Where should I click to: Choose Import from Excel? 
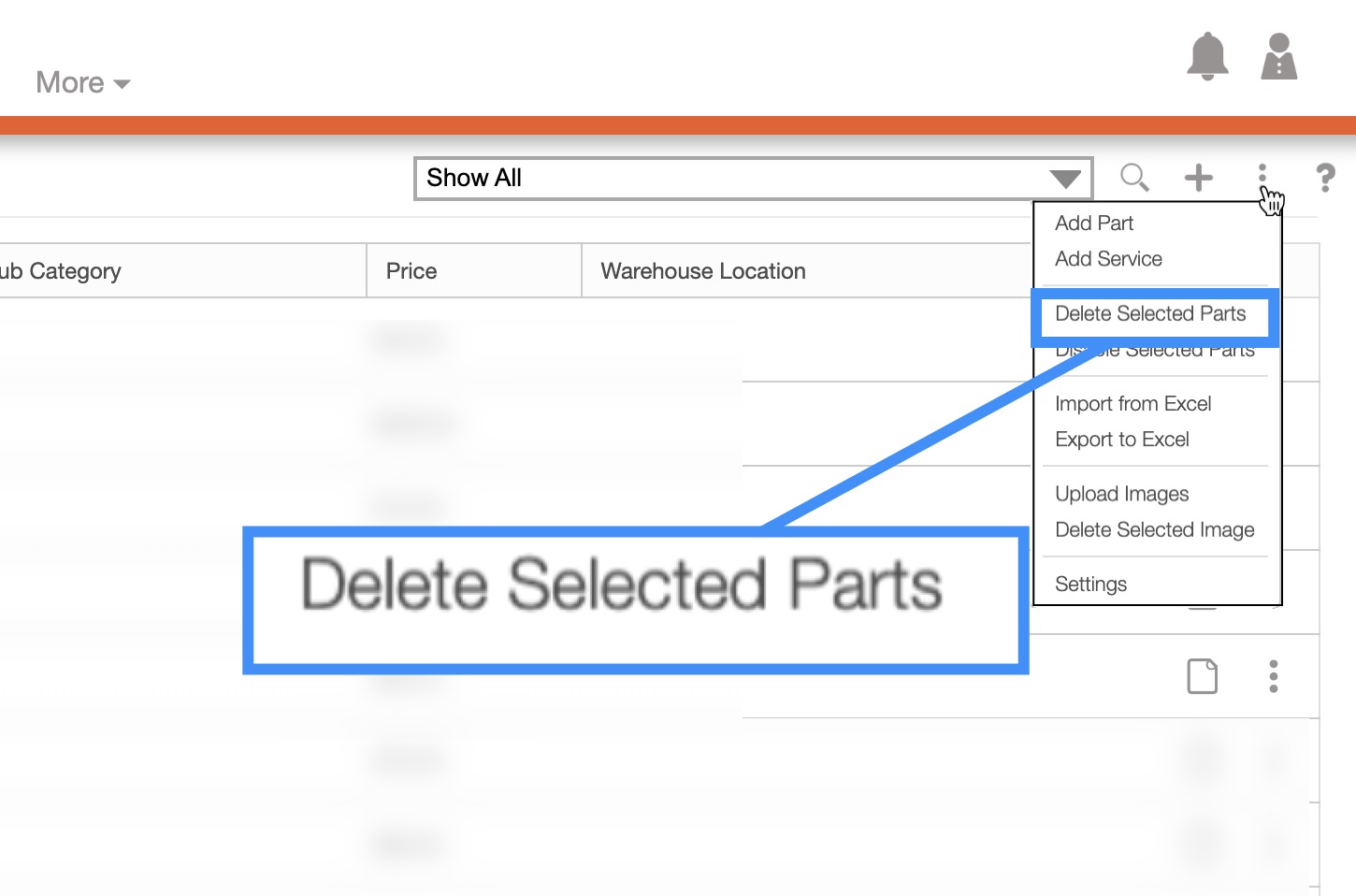point(1132,404)
